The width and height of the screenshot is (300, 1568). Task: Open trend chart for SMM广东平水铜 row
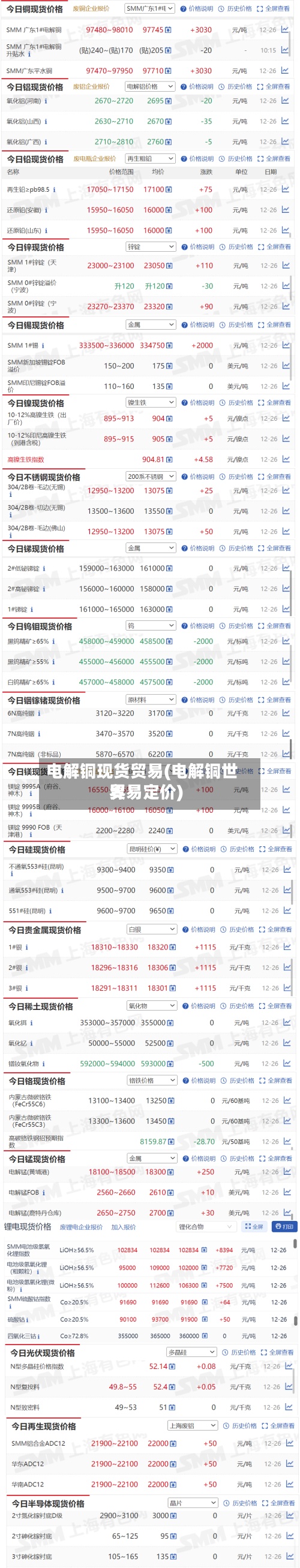tap(286, 71)
